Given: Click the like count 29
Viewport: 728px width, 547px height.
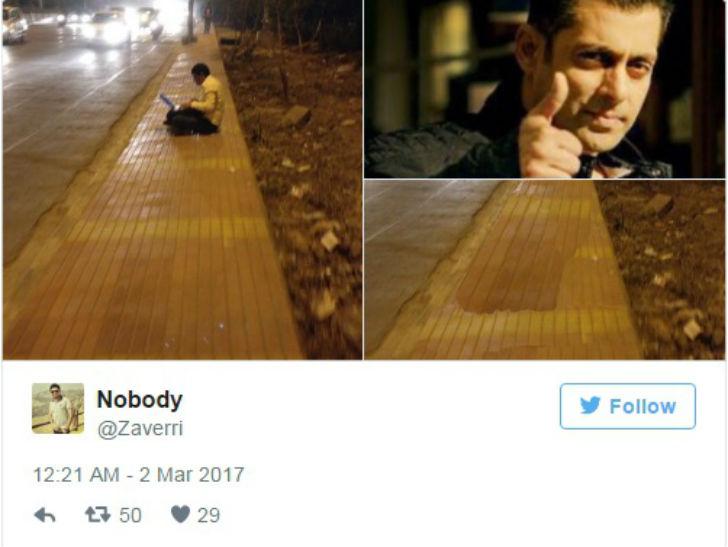Looking at the screenshot, I should tap(208, 515).
